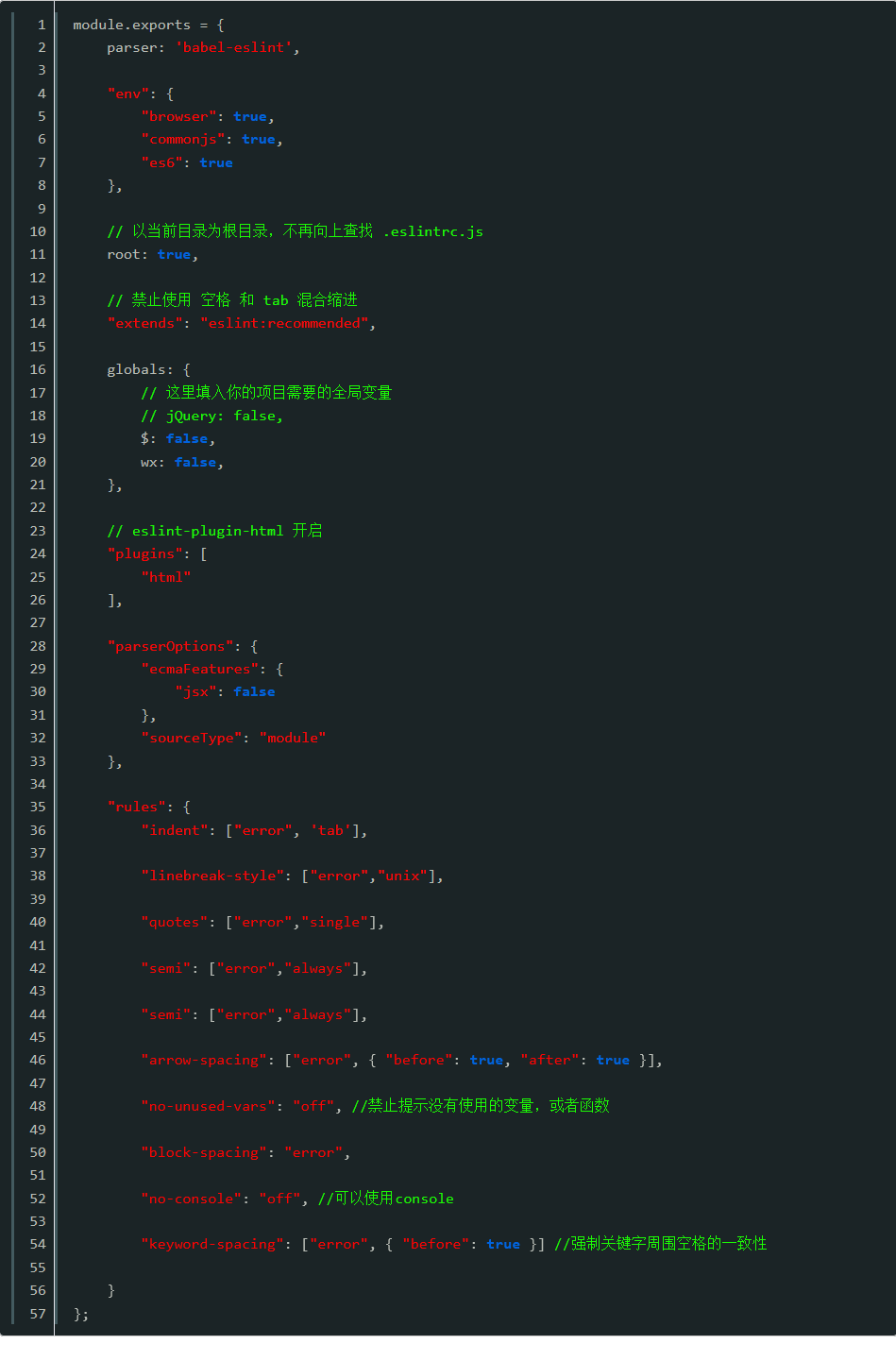896x1361 pixels.
Task: Click the "module" sourceType value
Action: click(293, 738)
